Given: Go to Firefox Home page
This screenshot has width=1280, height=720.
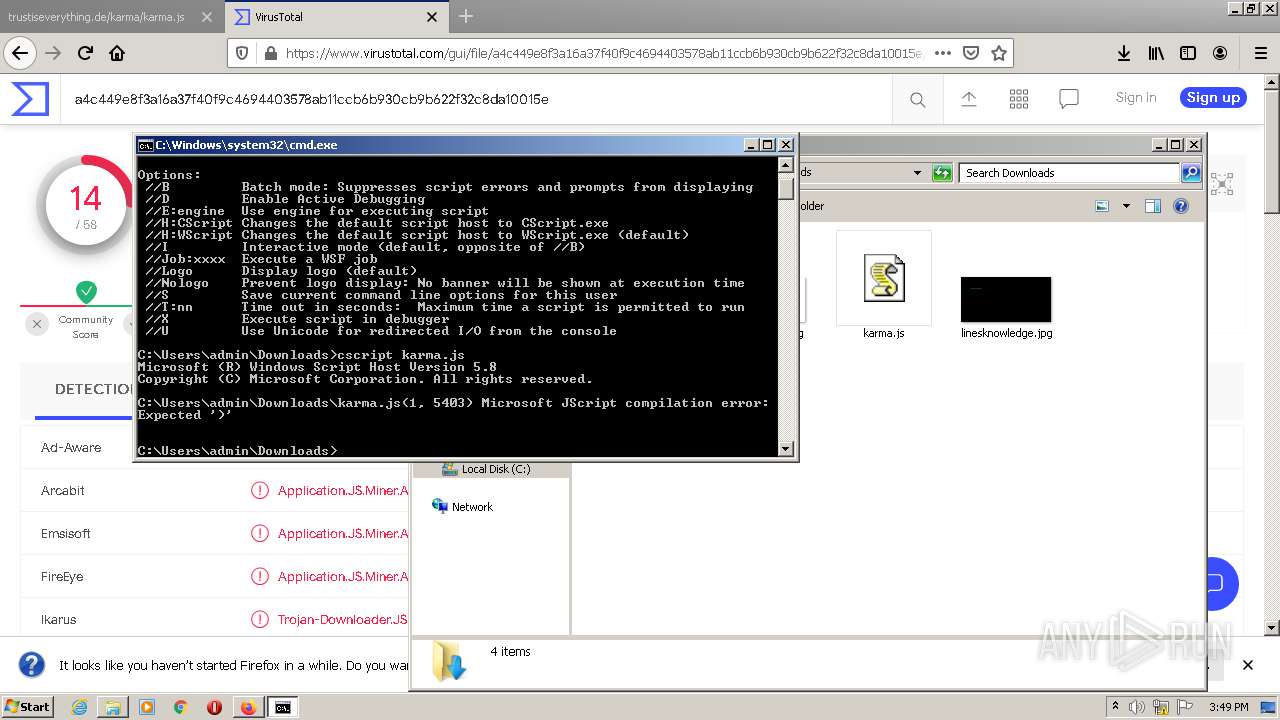Looking at the screenshot, I should pos(117,53).
